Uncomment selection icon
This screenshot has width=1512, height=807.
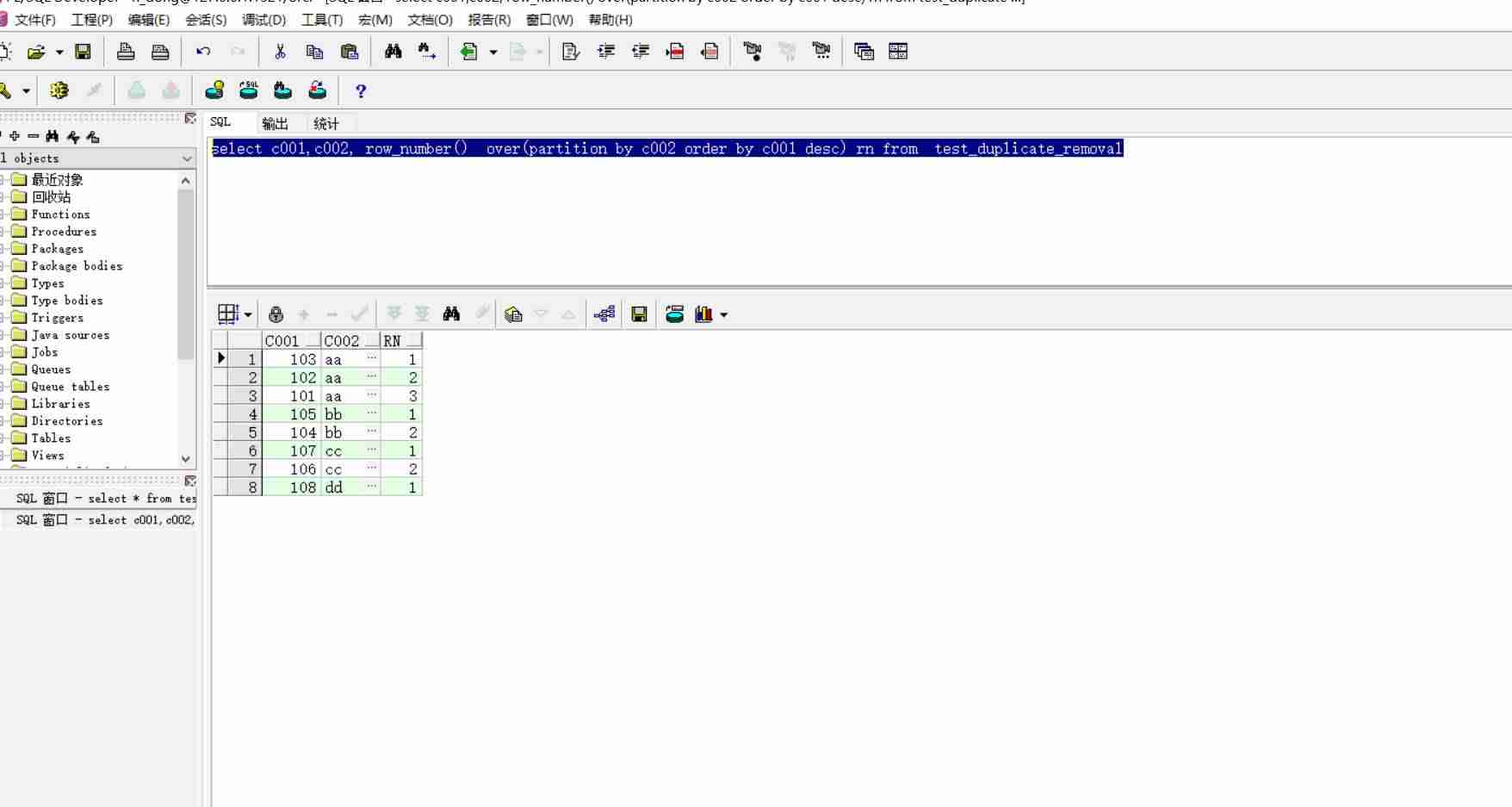tap(710, 52)
